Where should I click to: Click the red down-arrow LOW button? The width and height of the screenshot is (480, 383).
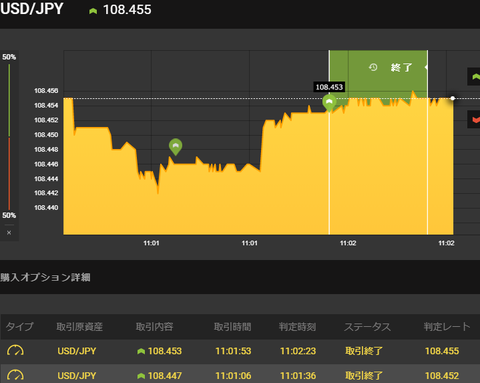[474, 119]
